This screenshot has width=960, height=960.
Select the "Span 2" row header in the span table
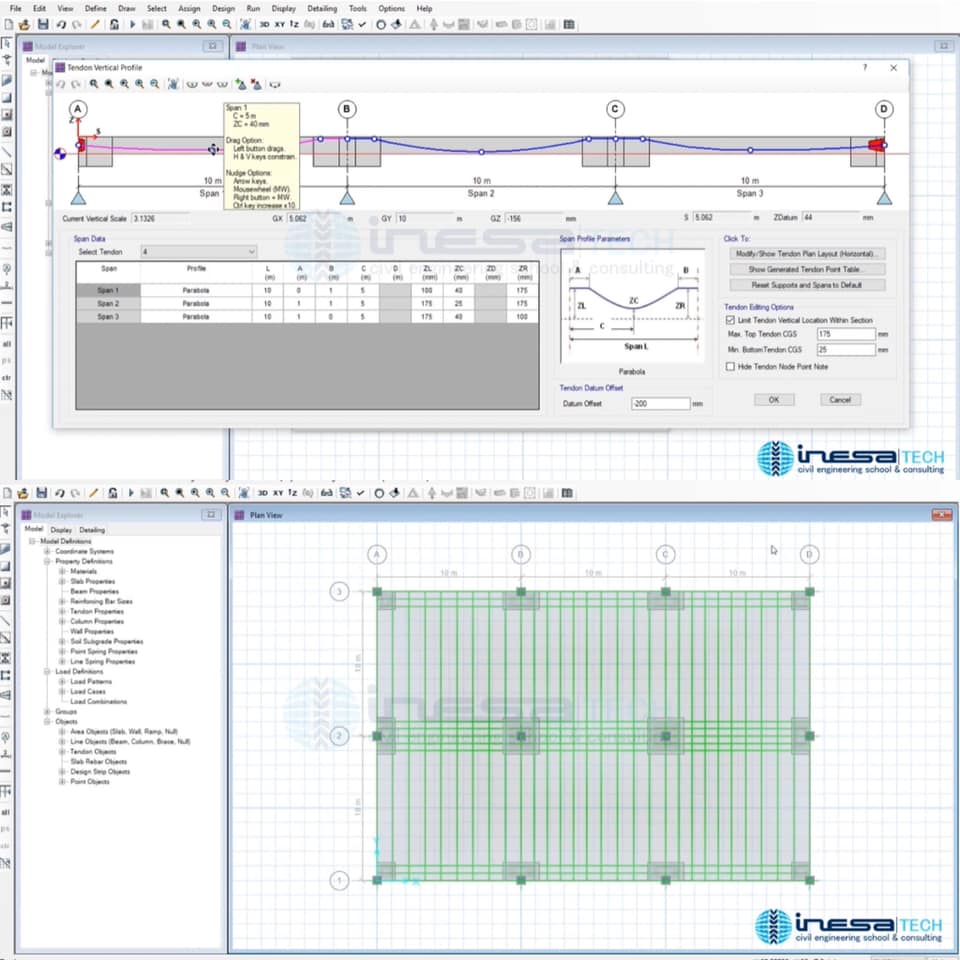coord(108,304)
